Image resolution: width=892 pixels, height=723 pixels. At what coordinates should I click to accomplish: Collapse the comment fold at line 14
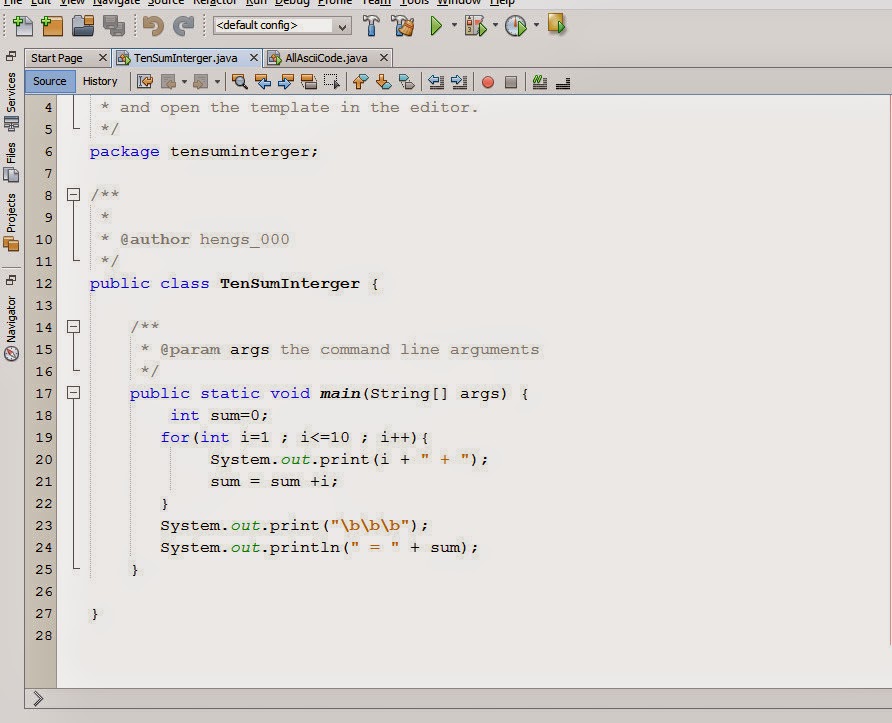point(73,327)
